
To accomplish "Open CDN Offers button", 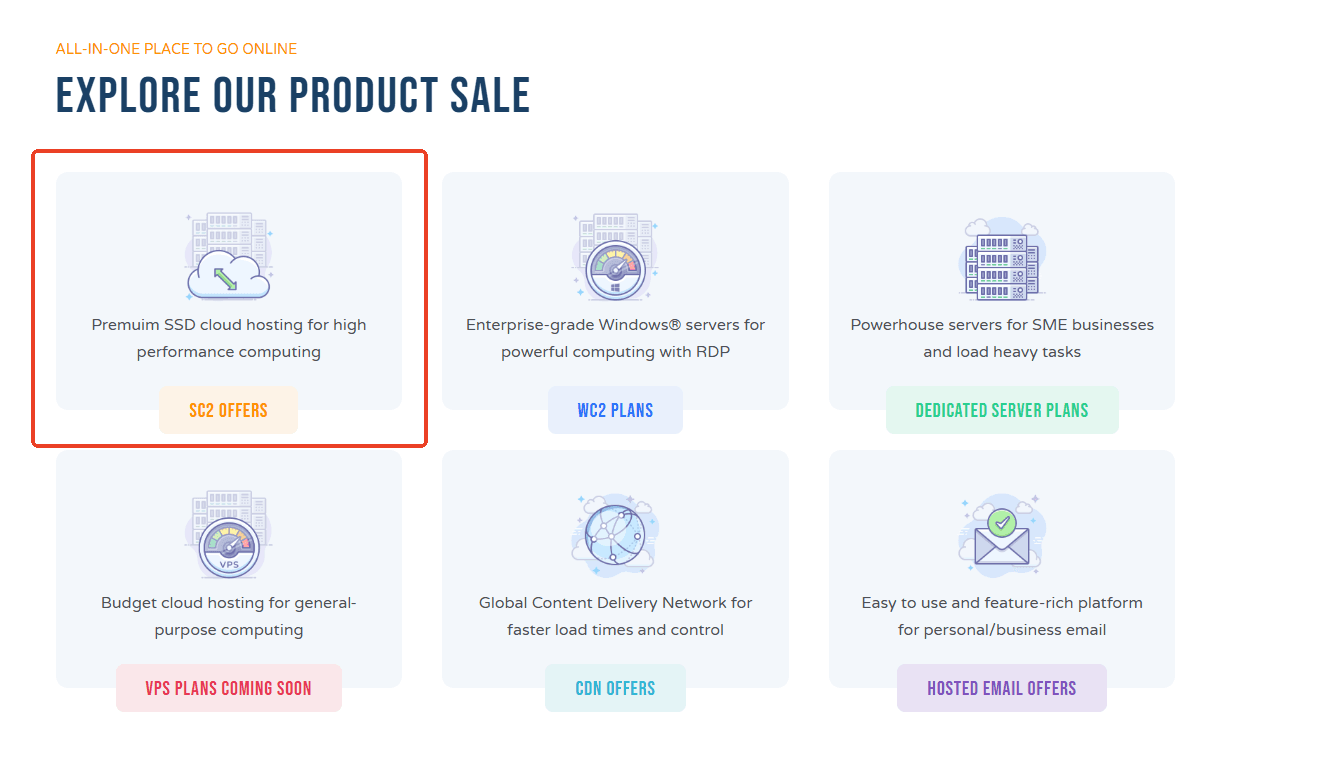I will 615,688.
